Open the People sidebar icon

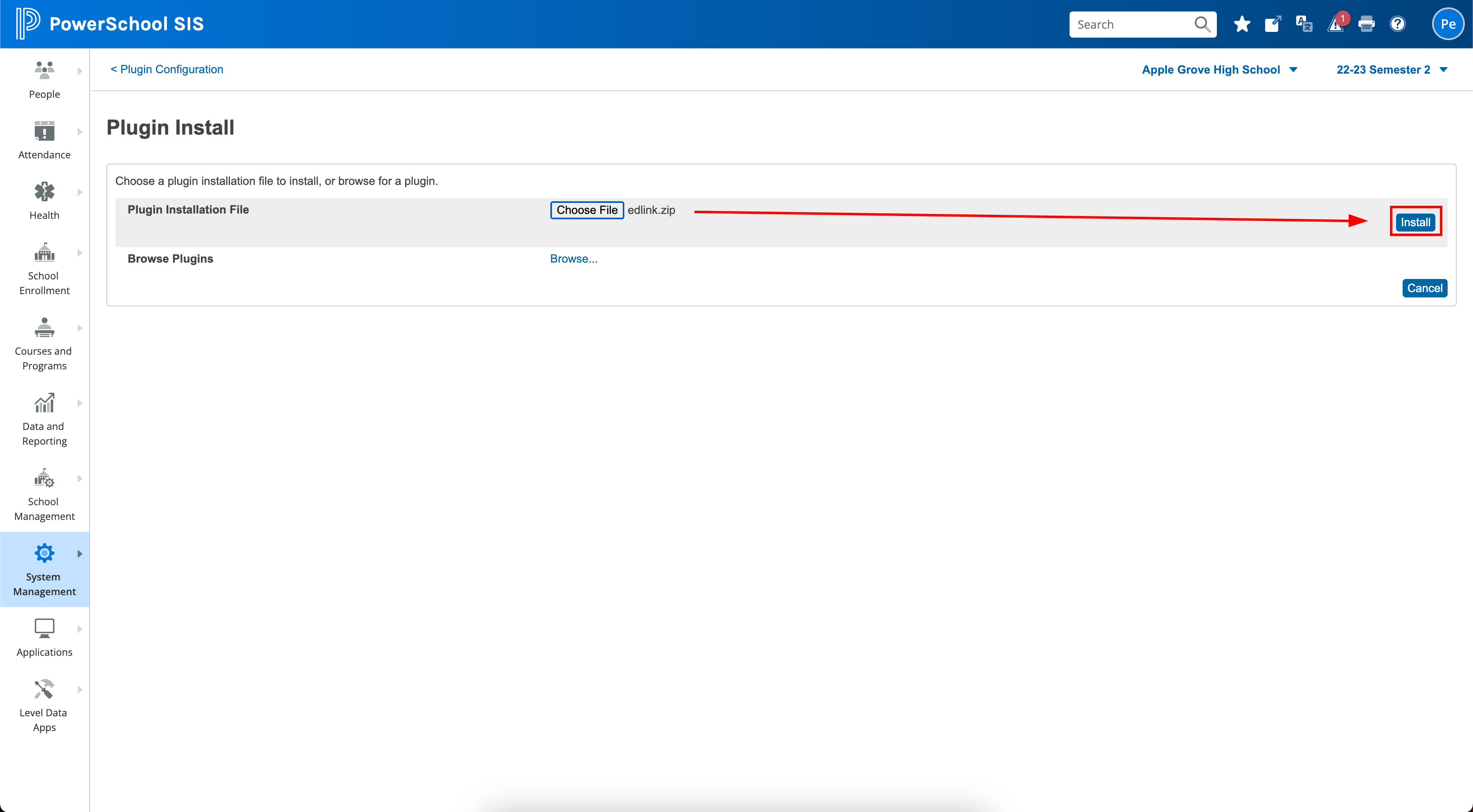[44, 70]
